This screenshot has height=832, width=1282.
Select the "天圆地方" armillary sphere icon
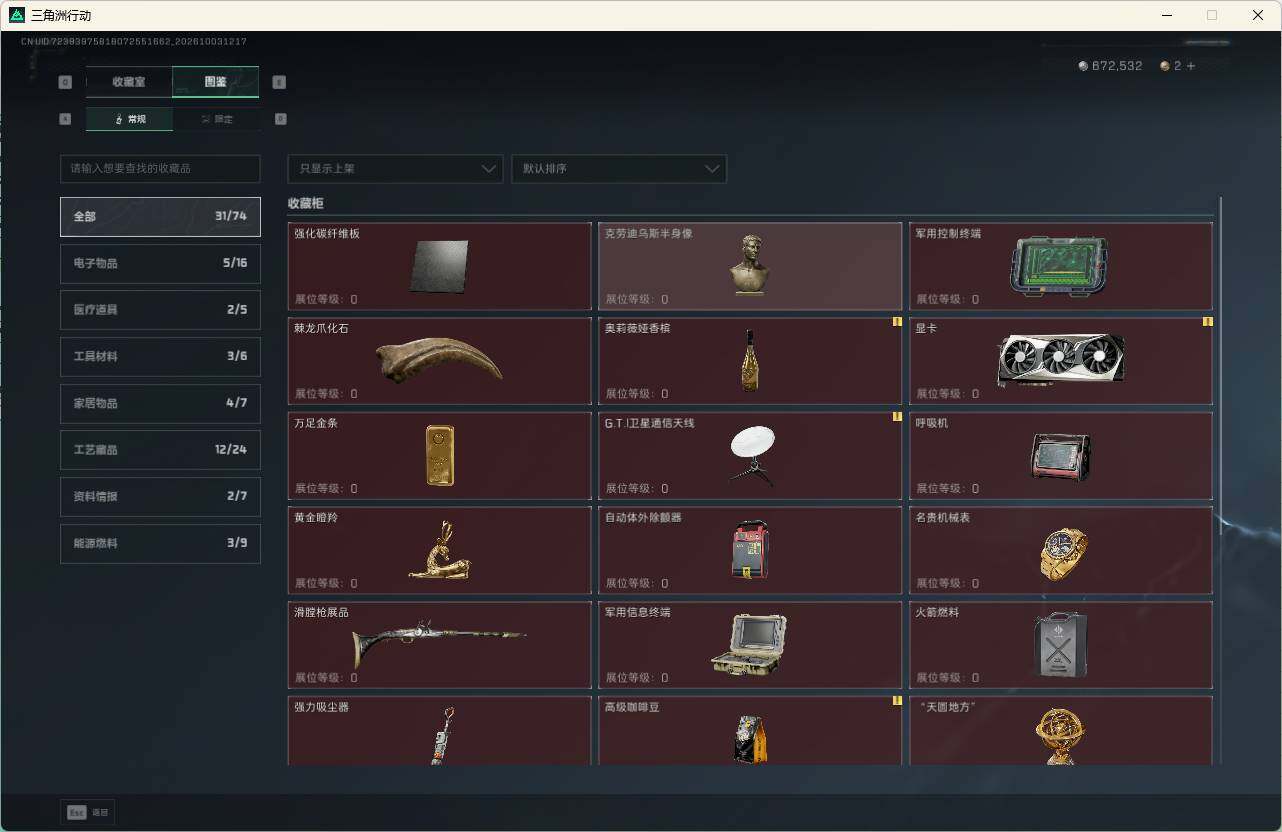click(x=1059, y=737)
